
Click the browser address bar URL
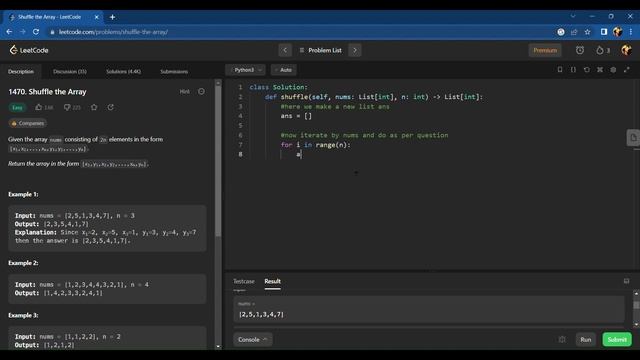113,32
